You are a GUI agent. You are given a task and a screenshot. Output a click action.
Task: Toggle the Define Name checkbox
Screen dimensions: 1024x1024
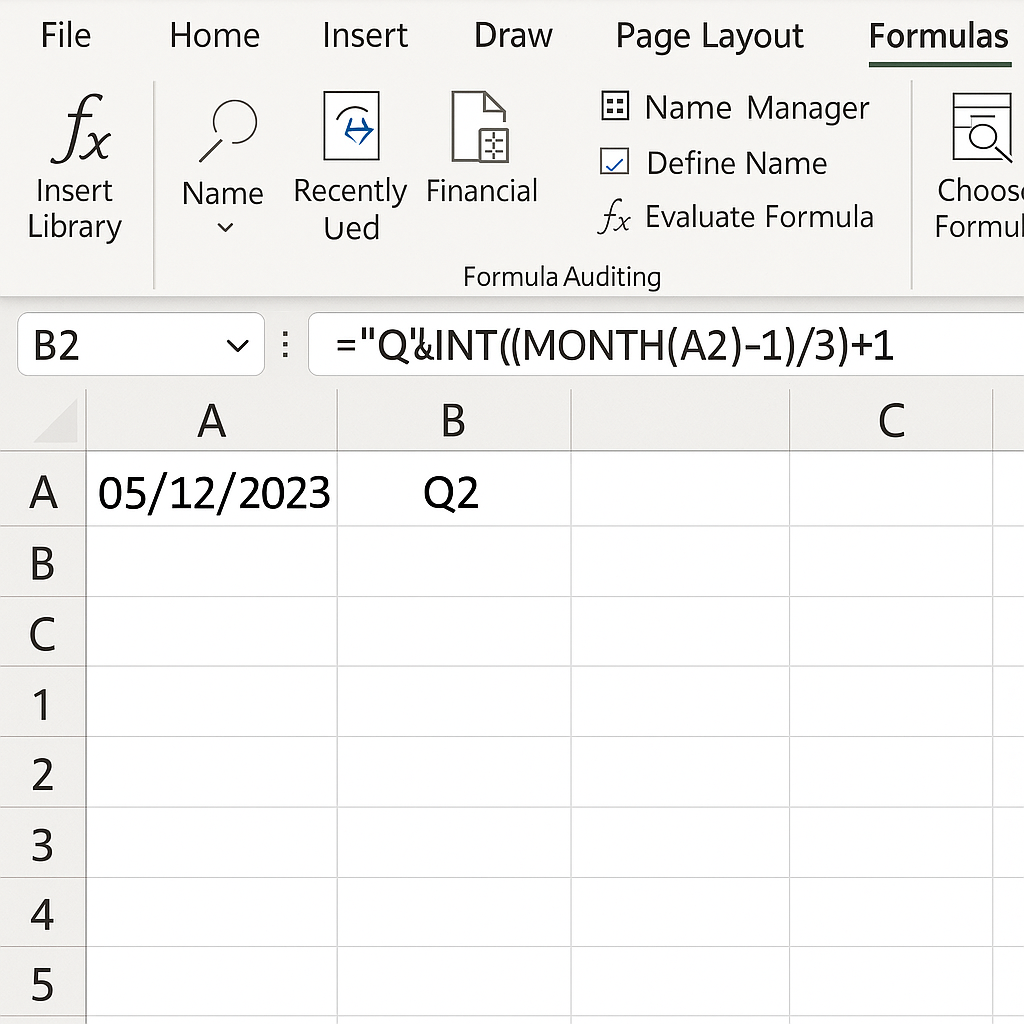click(614, 162)
